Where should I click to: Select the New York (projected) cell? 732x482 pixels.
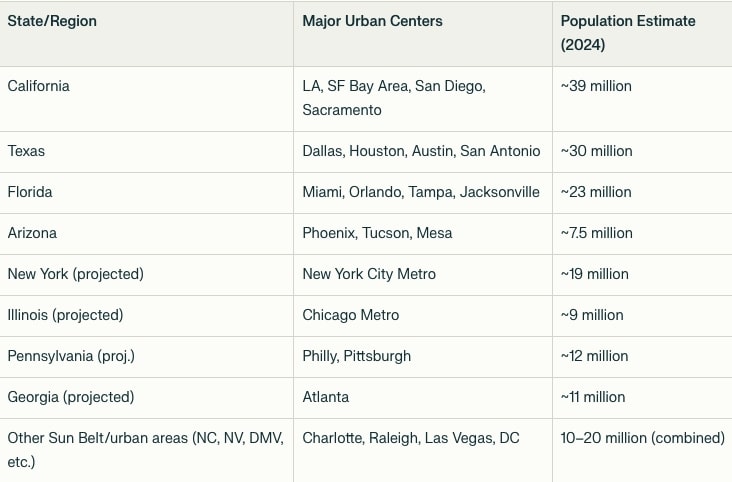point(76,274)
